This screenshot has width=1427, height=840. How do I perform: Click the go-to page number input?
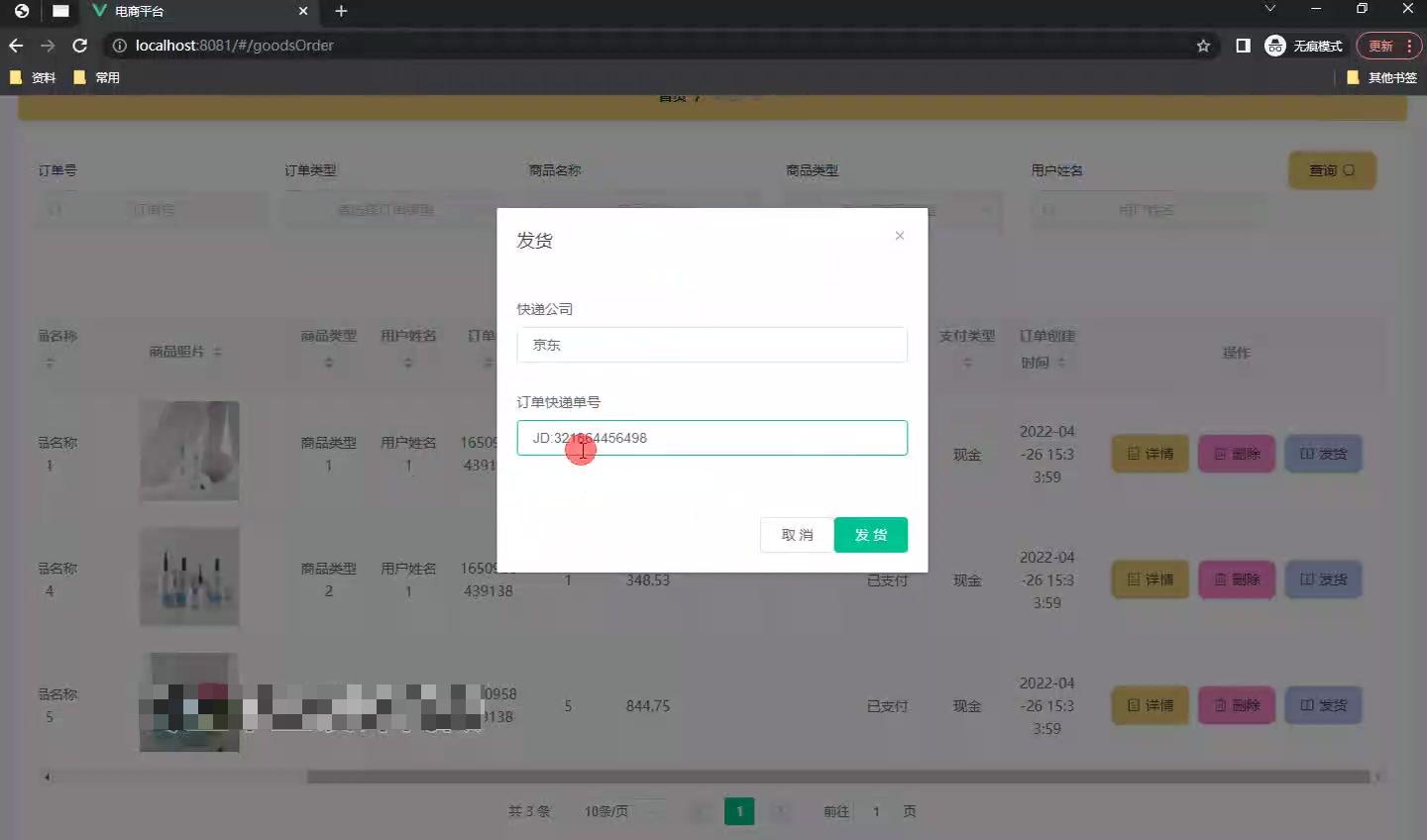[876, 811]
